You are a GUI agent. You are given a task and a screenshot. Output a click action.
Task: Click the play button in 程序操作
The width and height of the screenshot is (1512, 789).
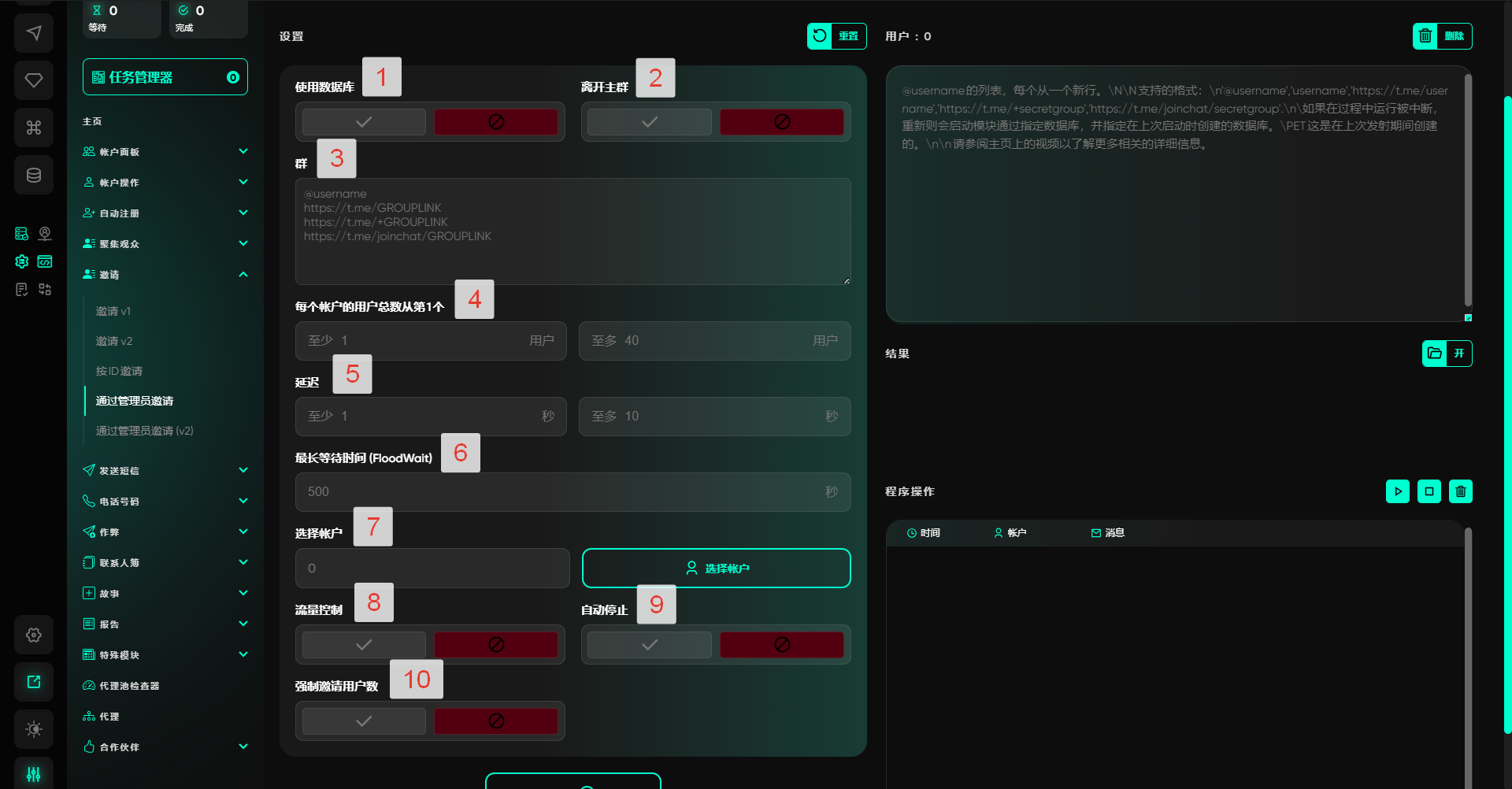[1398, 491]
